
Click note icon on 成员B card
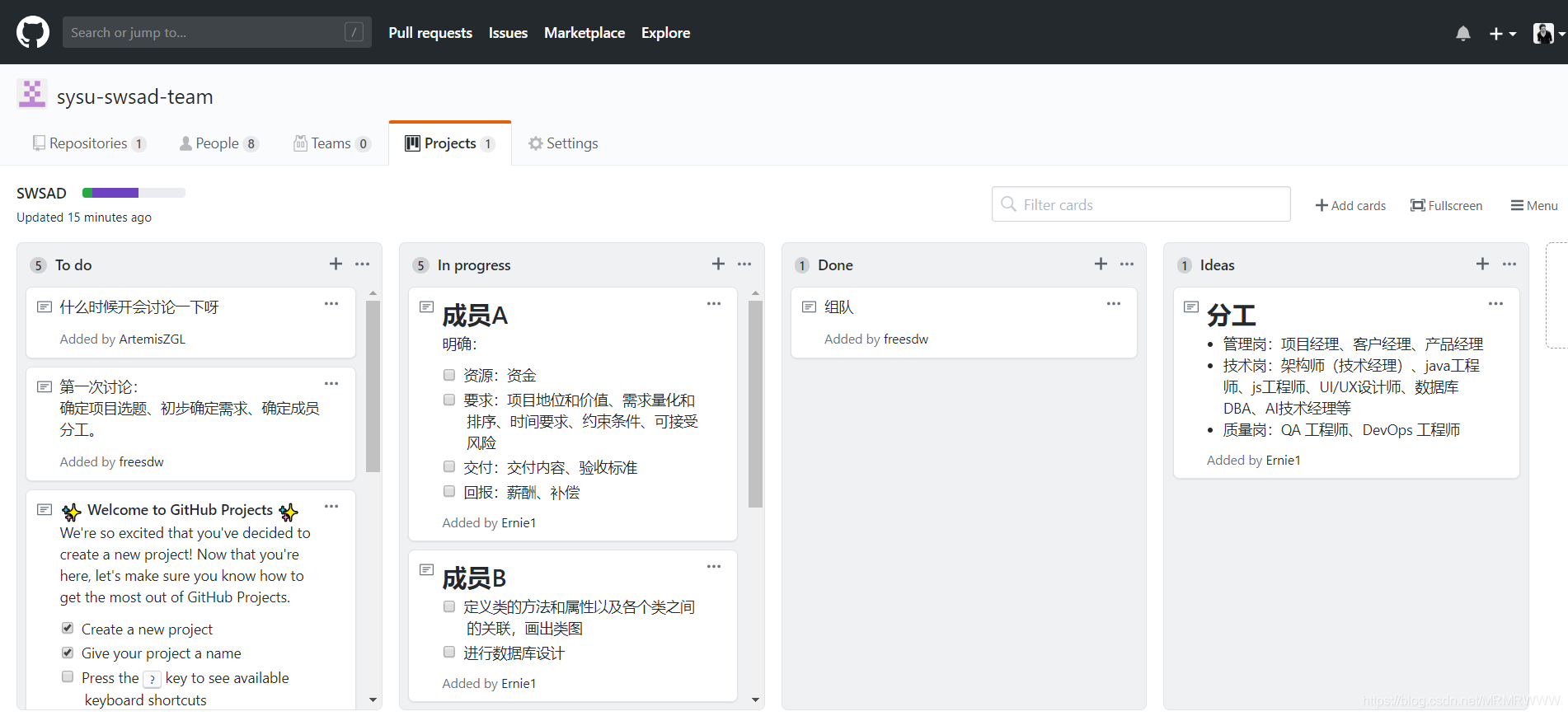(x=426, y=569)
